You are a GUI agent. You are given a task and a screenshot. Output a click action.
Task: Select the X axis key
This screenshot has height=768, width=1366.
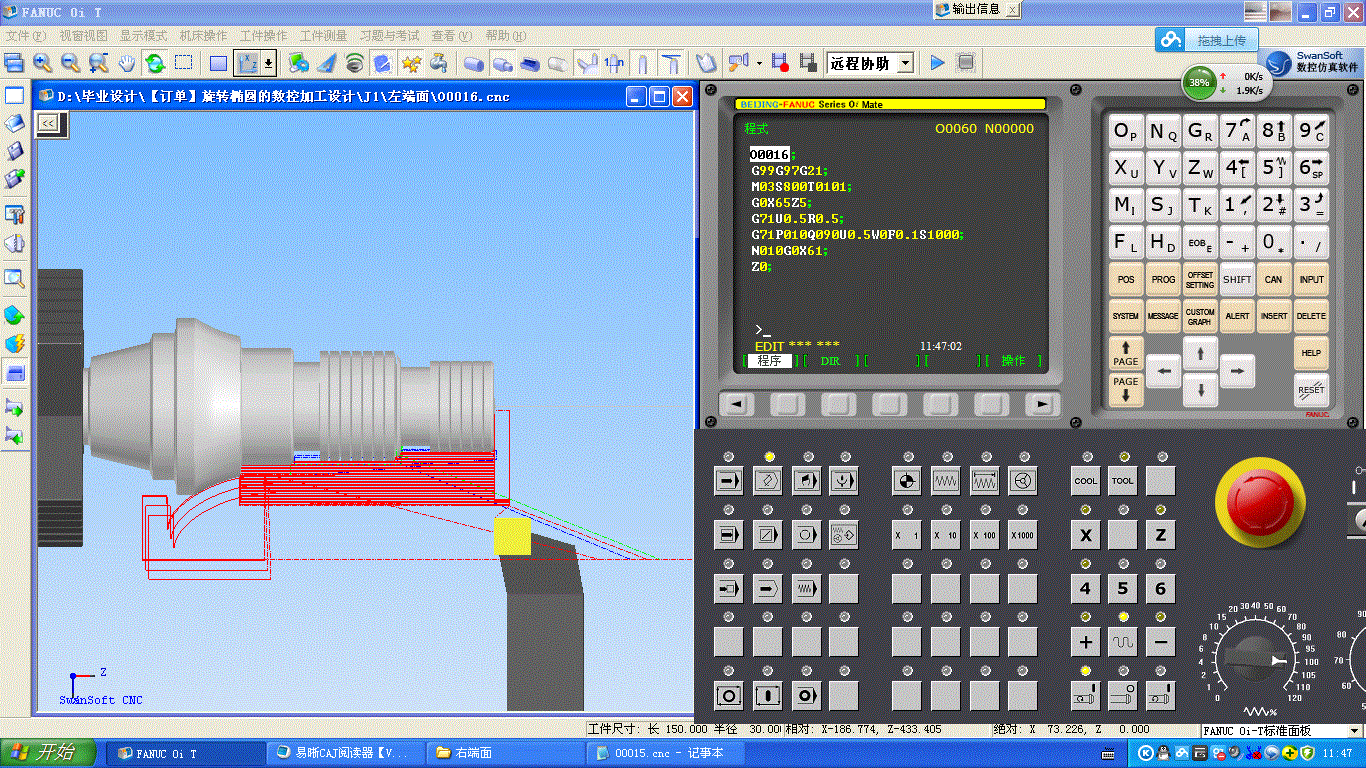1085,535
